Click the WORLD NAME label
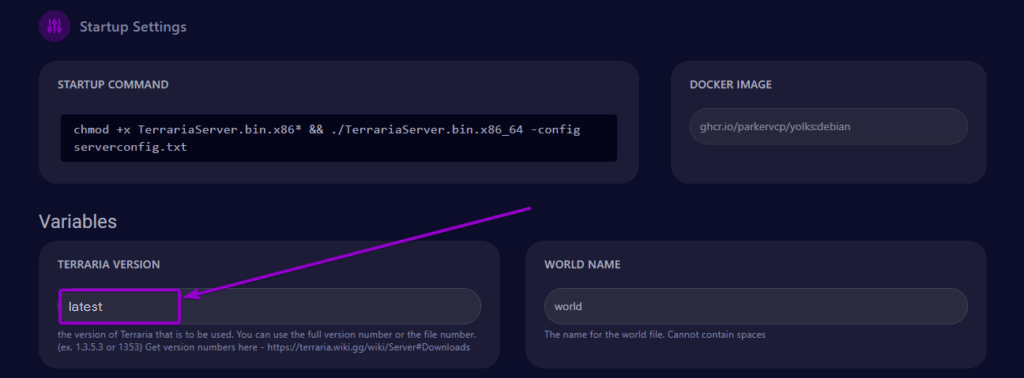 [583, 264]
